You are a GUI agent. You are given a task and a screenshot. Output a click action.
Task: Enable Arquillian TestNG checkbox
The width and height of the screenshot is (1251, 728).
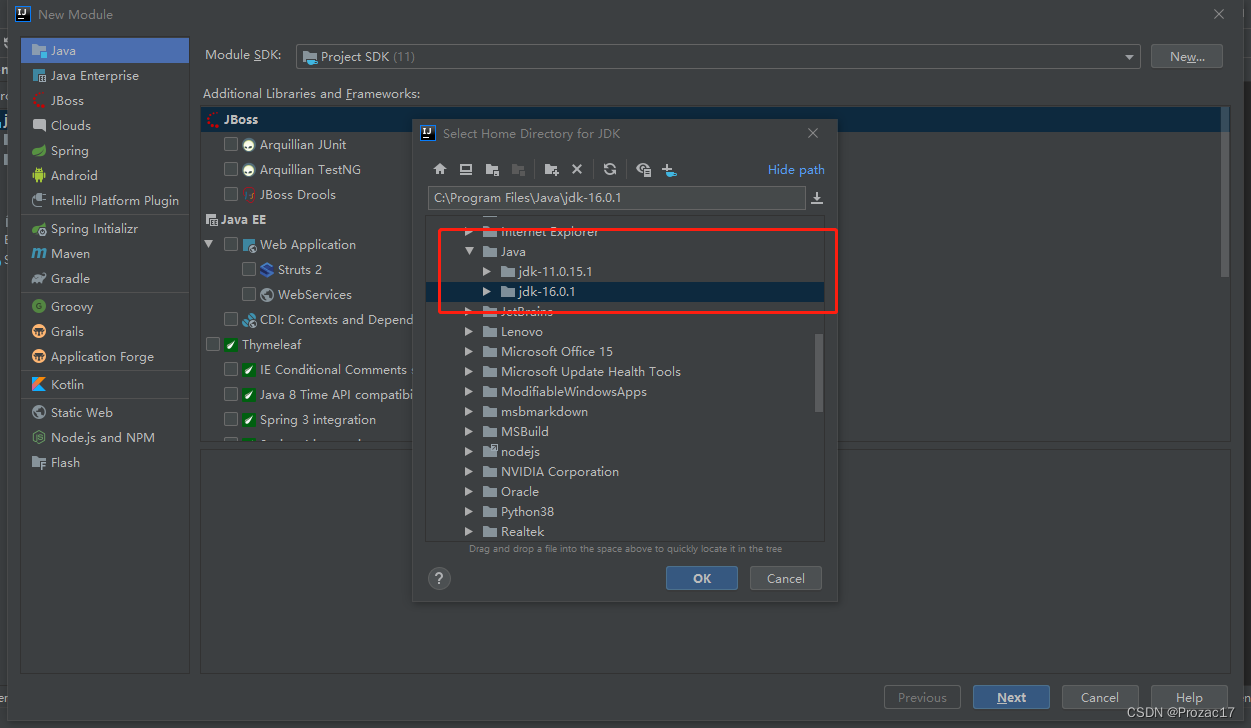[x=231, y=169]
